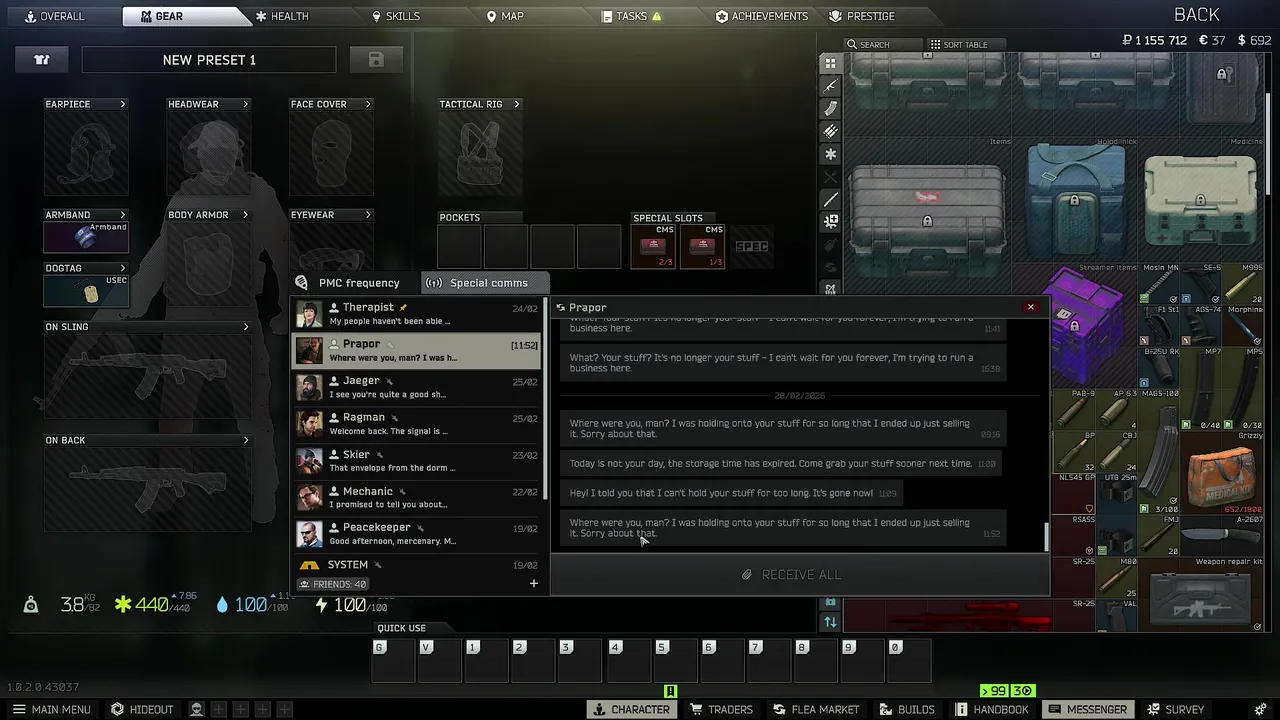1280x720 pixels.
Task: Select the USEC dogtag item
Action: click(86, 290)
